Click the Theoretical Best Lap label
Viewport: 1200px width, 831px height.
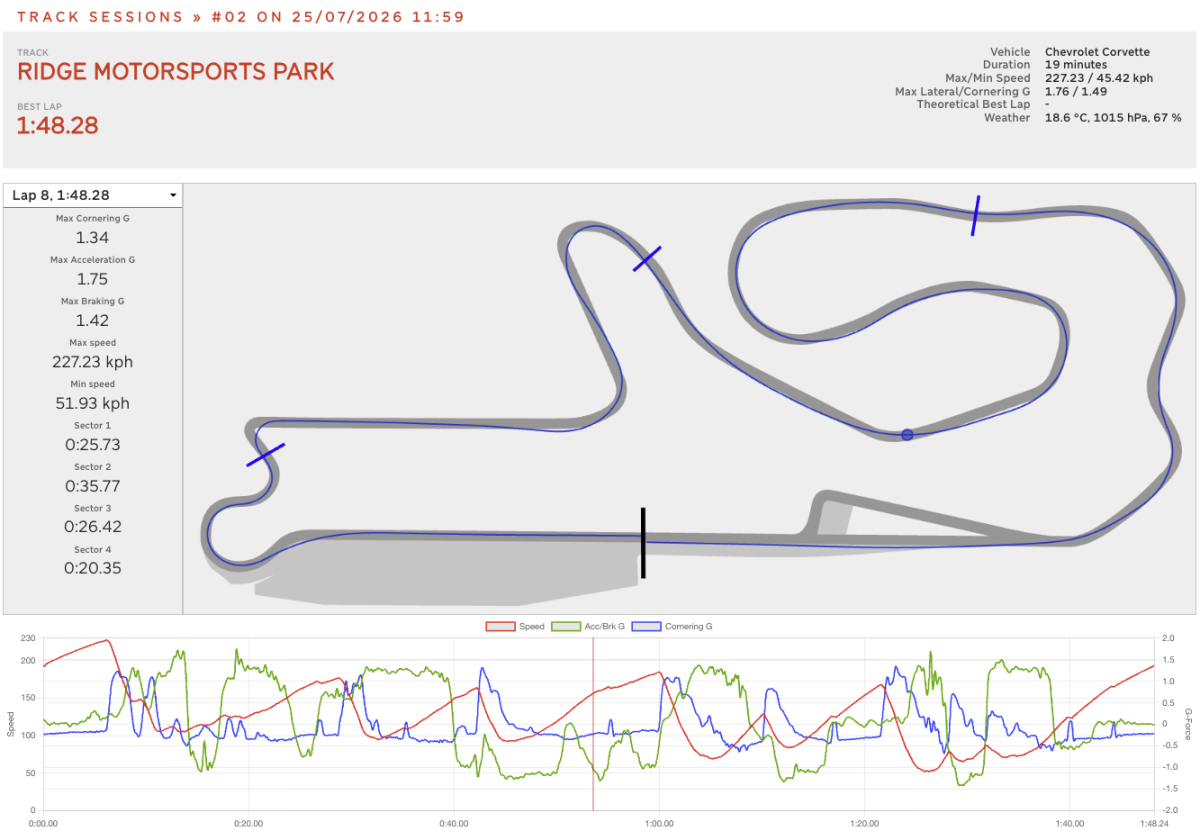973,104
